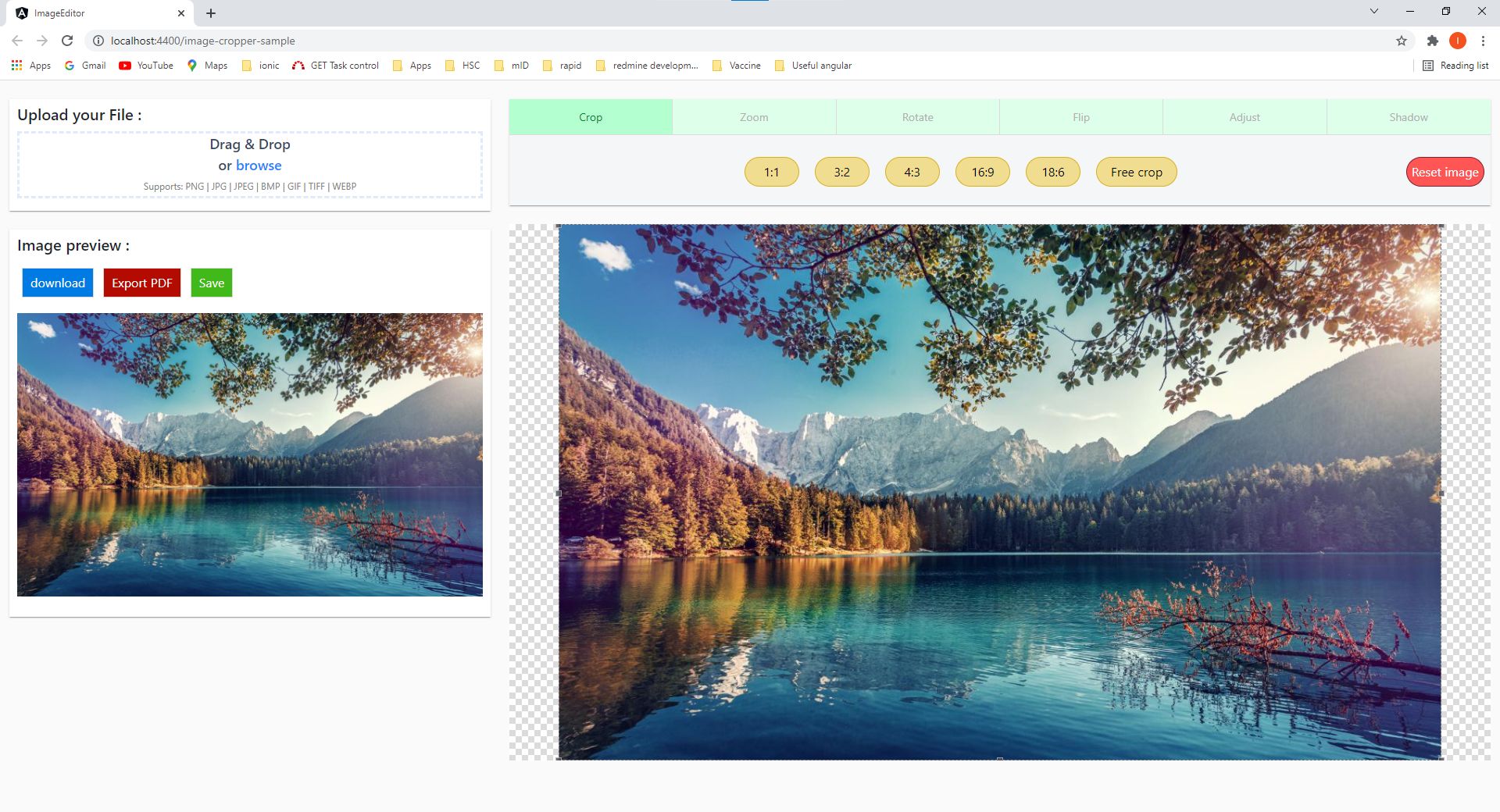Switch to the Shadow tab
Screen dimensions: 1500x812
click(x=1409, y=117)
